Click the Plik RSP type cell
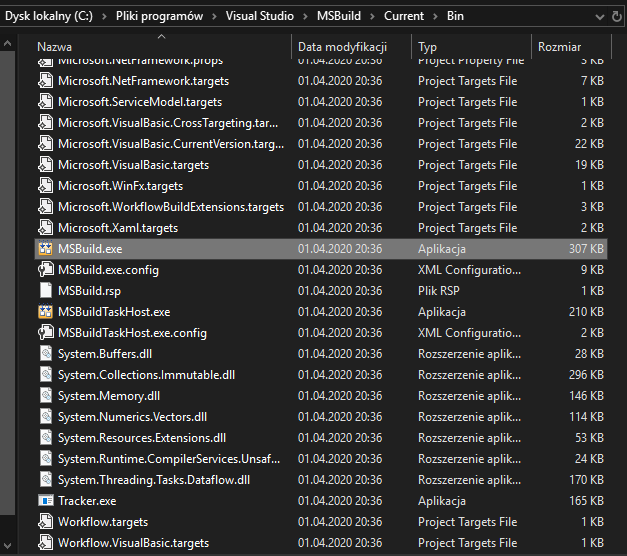Viewport: 627px width, 556px height. (x=439, y=291)
